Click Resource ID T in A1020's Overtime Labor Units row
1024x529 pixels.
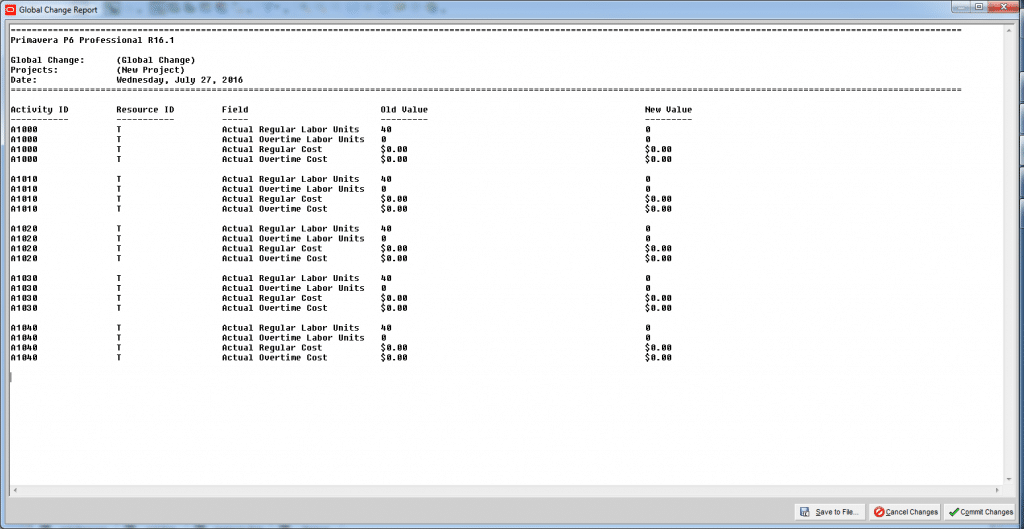click(119, 238)
